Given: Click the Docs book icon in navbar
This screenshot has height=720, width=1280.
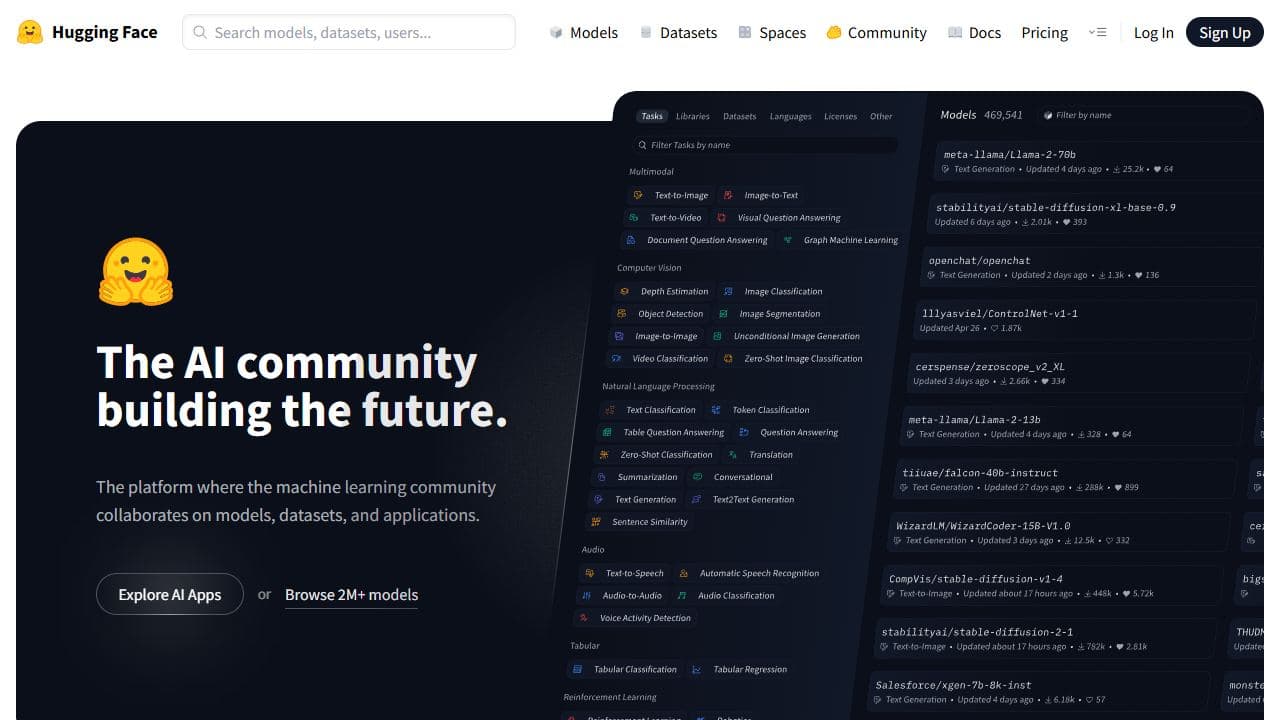Looking at the screenshot, I should (x=955, y=33).
